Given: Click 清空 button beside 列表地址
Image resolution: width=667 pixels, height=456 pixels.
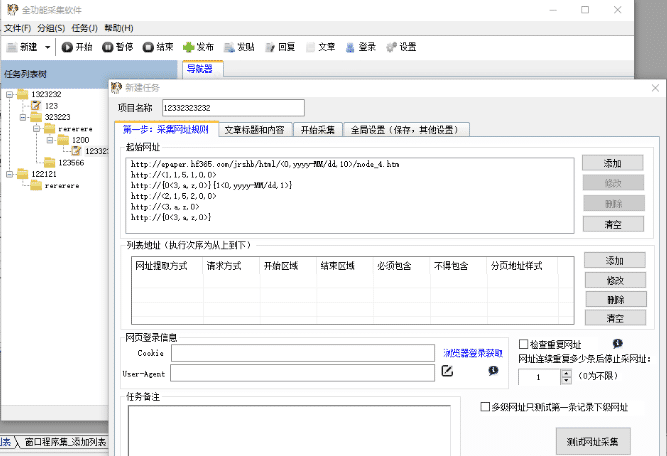Looking at the screenshot, I should click(x=615, y=318).
